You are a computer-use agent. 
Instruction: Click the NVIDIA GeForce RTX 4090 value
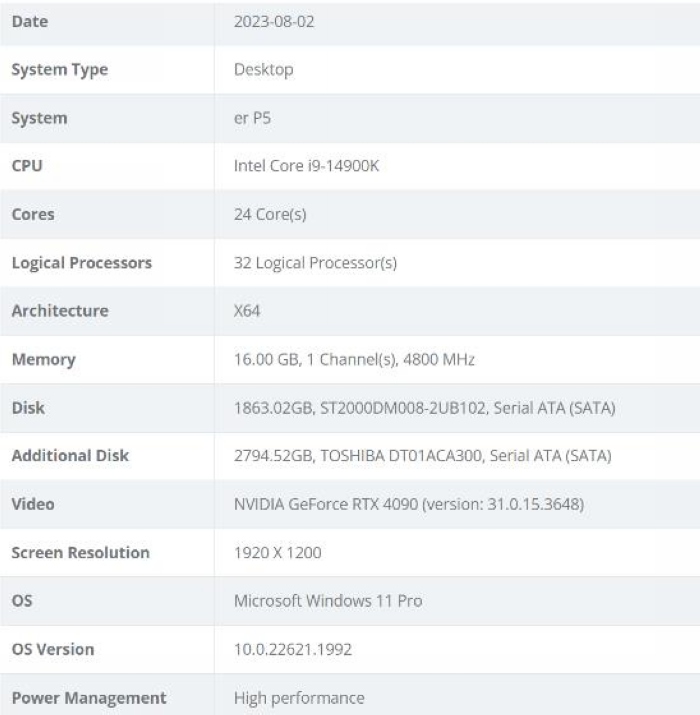[408, 504]
